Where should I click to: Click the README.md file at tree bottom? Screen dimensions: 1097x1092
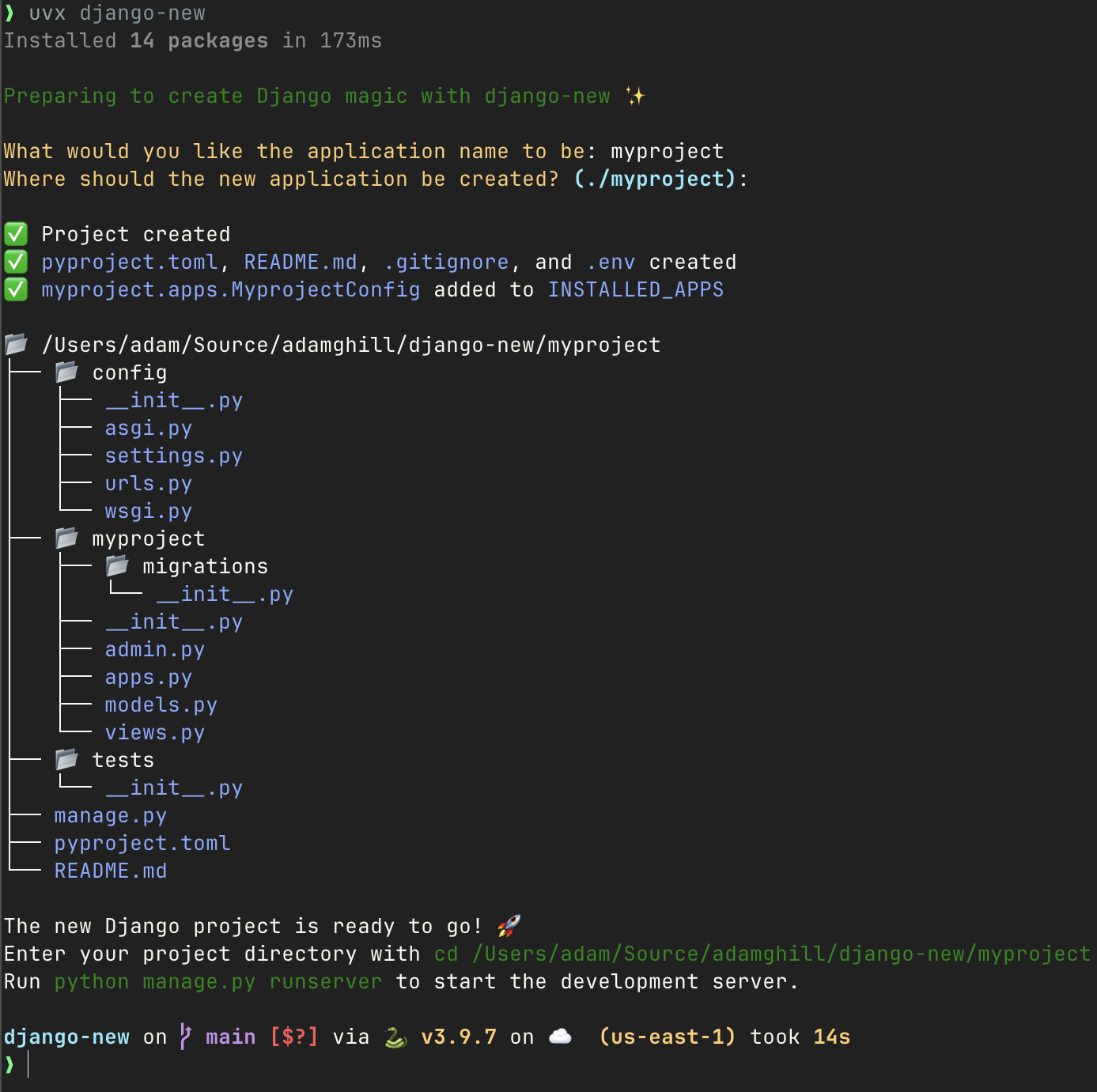[110, 871]
